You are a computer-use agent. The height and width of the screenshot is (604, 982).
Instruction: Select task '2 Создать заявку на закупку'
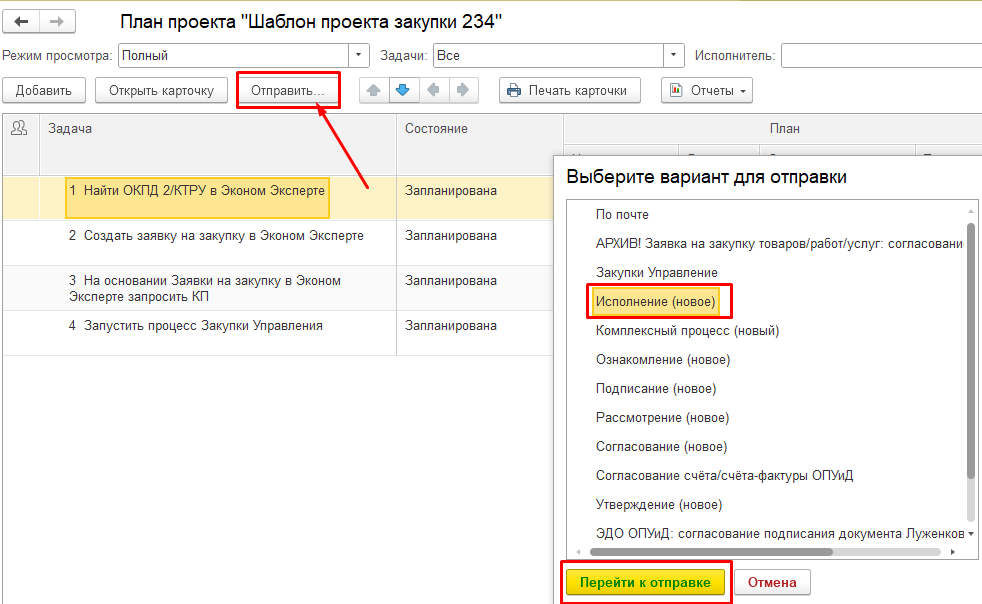click(216, 236)
